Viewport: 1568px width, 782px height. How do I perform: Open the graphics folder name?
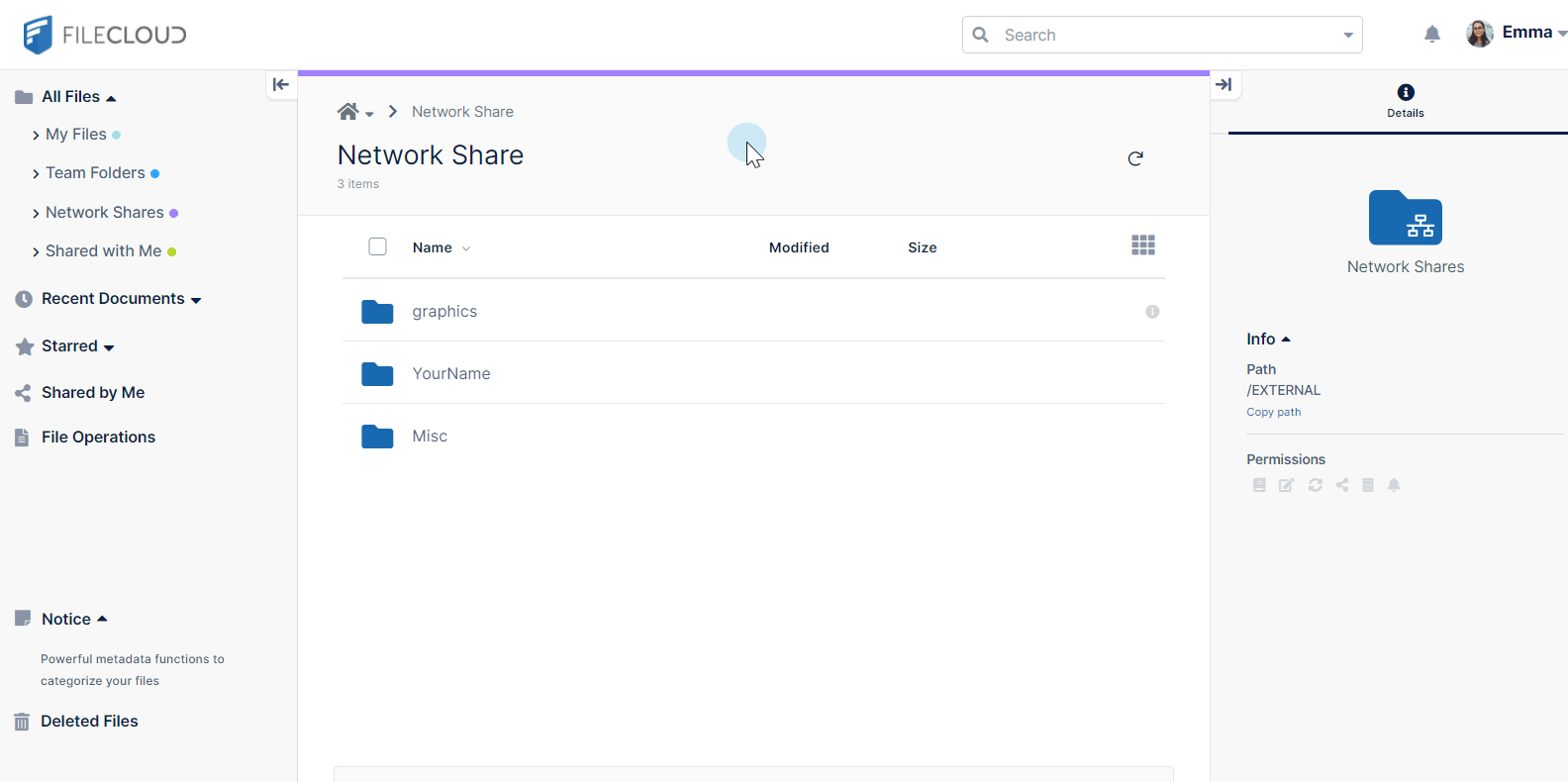444,312
